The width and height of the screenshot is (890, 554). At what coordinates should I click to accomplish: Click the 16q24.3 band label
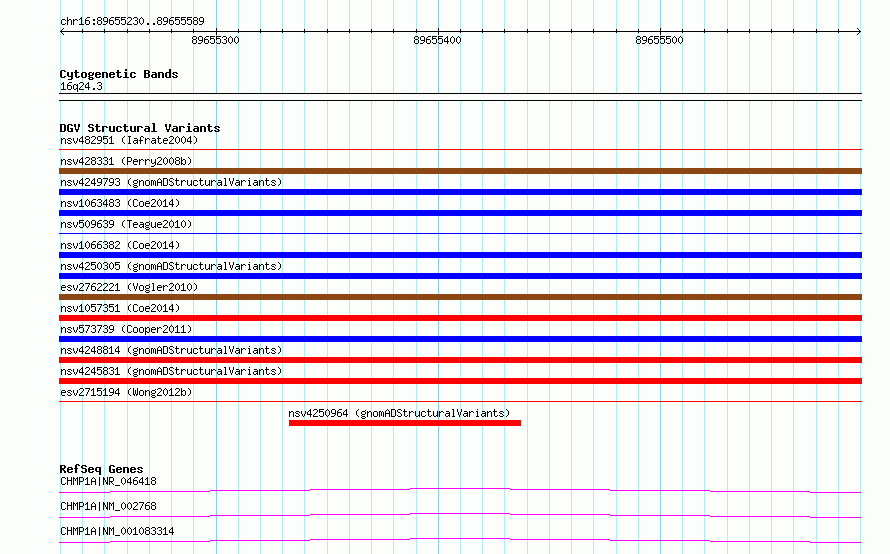(x=81, y=86)
